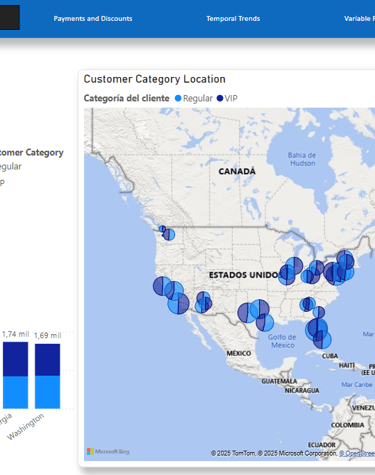
Task: Select the Washington bar's light Regular segment
Action: tap(47, 392)
